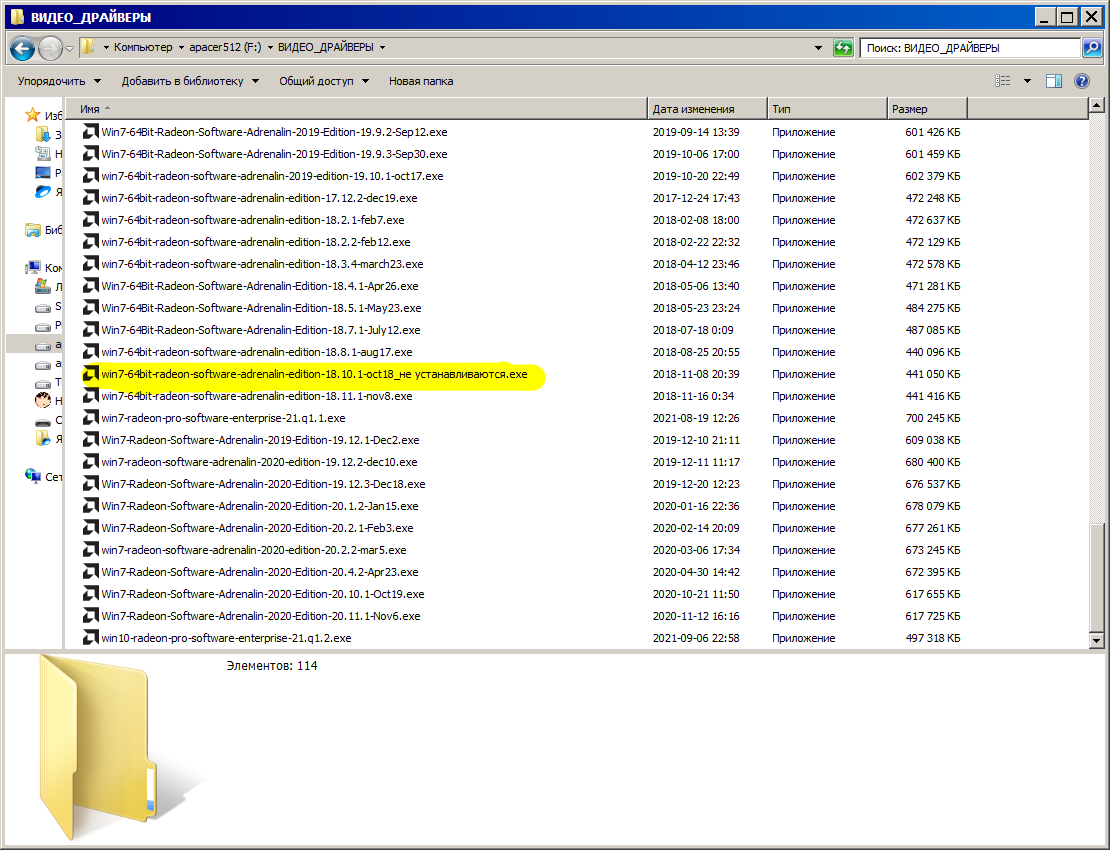
Task: Sort by the Тип column header
Action: pyautogui.click(x=827, y=109)
